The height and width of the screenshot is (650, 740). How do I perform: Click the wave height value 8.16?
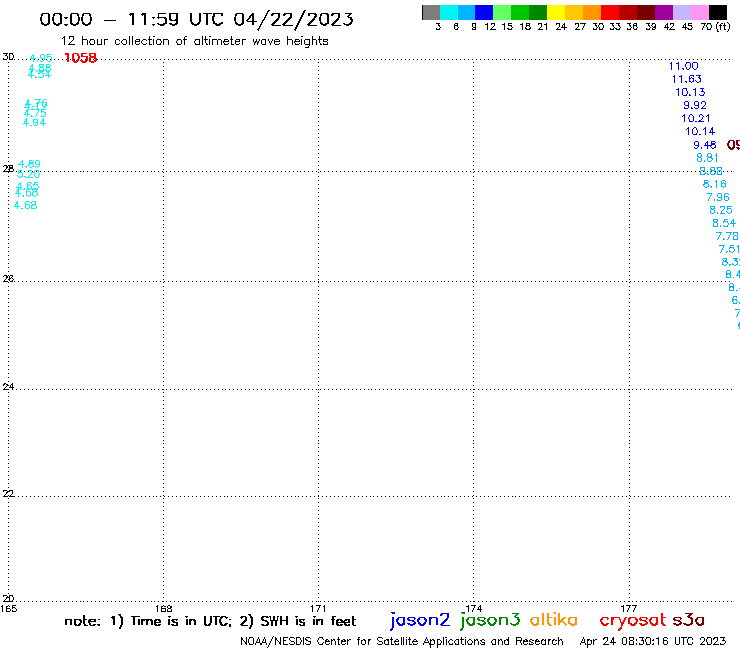pyautogui.click(x=715, y=184)
